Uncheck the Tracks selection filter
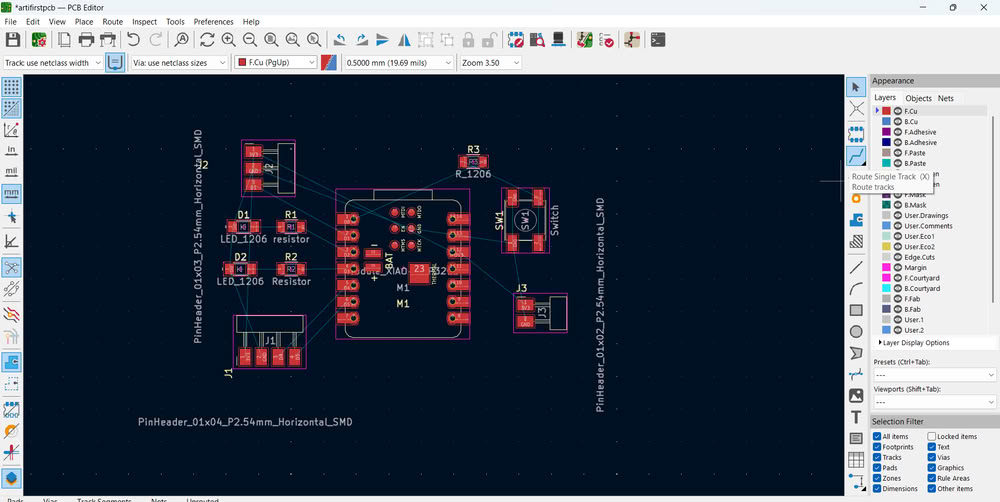Image resolution: width=1000 pixels, height=502 pixels. [877, 457]
